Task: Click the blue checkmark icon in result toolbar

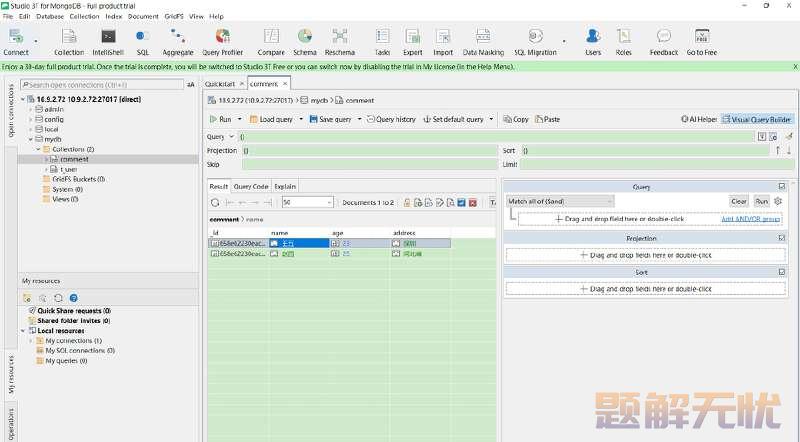Action: tap(462, 203)
